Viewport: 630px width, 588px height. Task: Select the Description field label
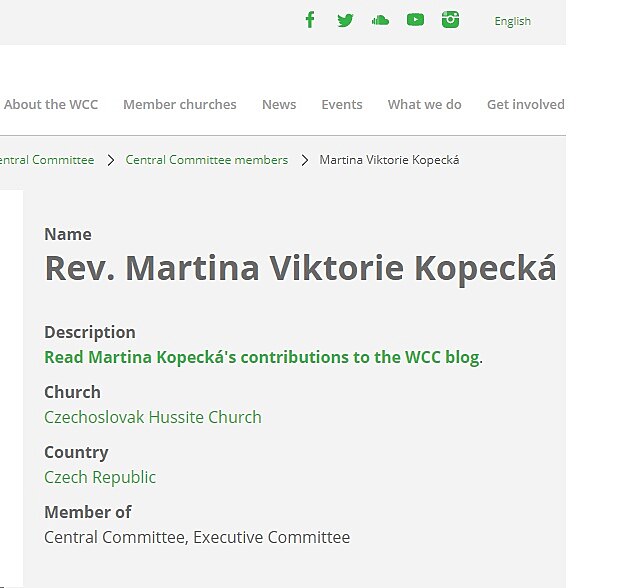click(90, 333)
